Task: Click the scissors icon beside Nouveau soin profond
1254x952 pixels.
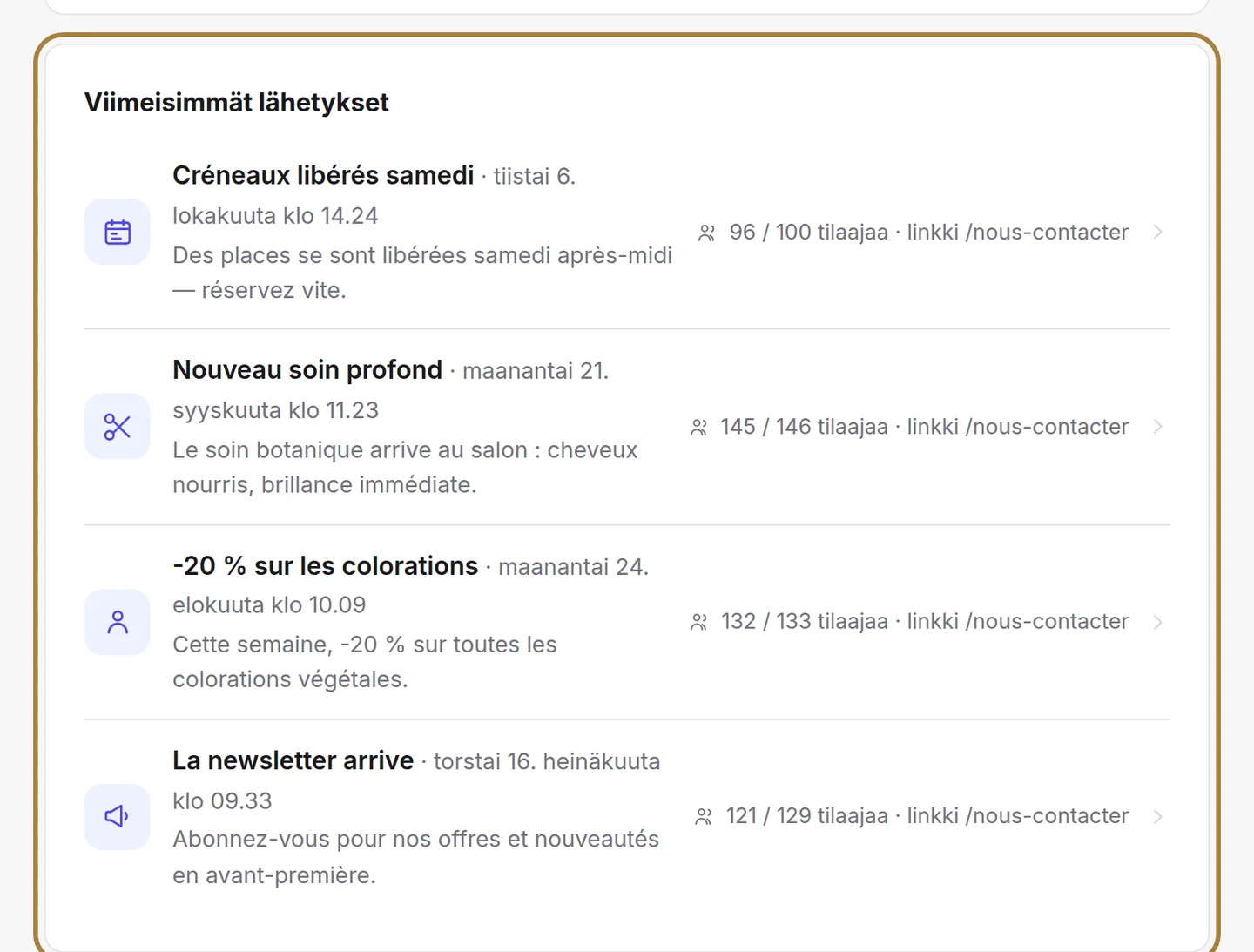Action: tap(118, 427)
